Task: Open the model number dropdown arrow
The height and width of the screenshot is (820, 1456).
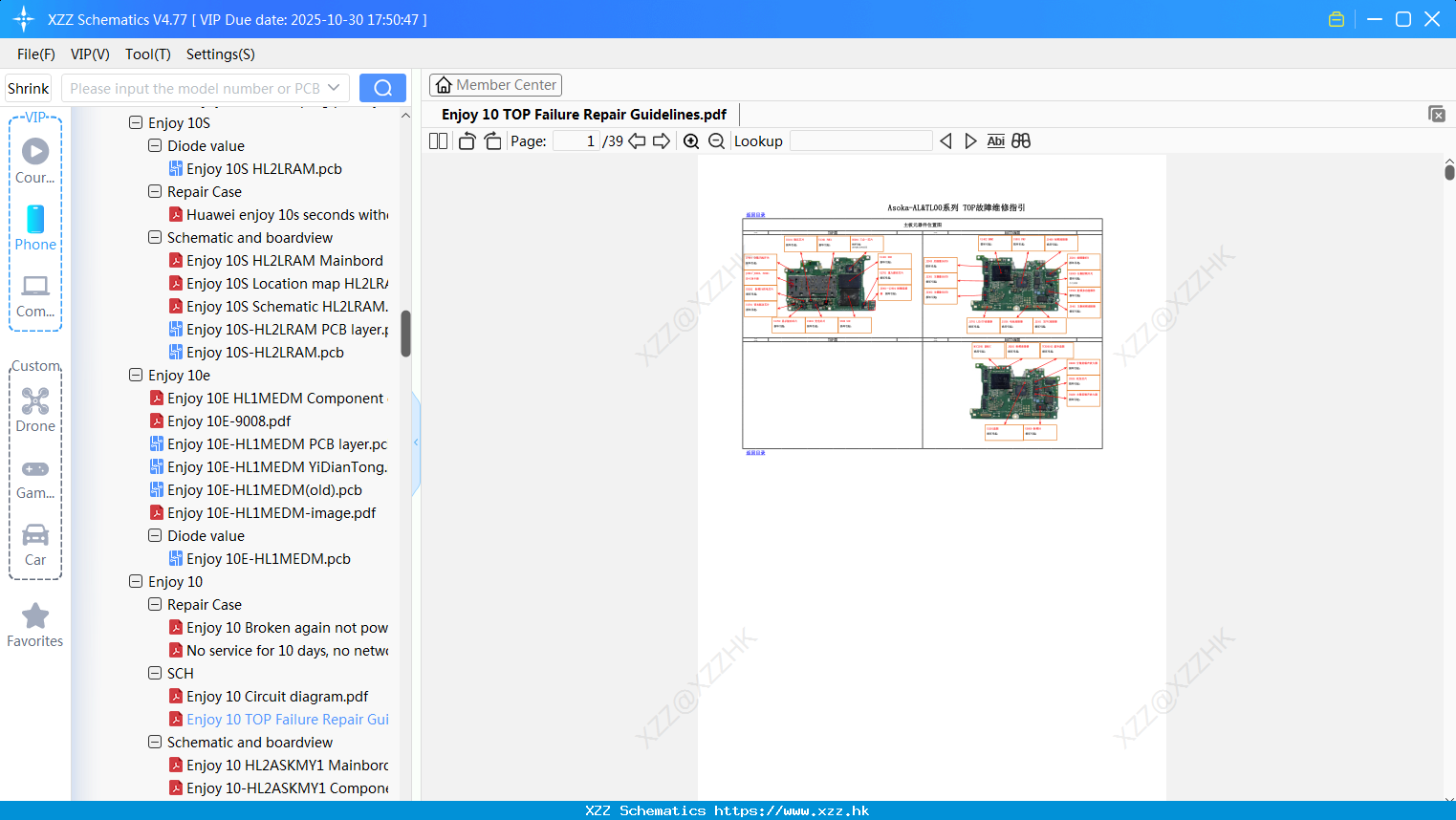Action: (334, 88)
